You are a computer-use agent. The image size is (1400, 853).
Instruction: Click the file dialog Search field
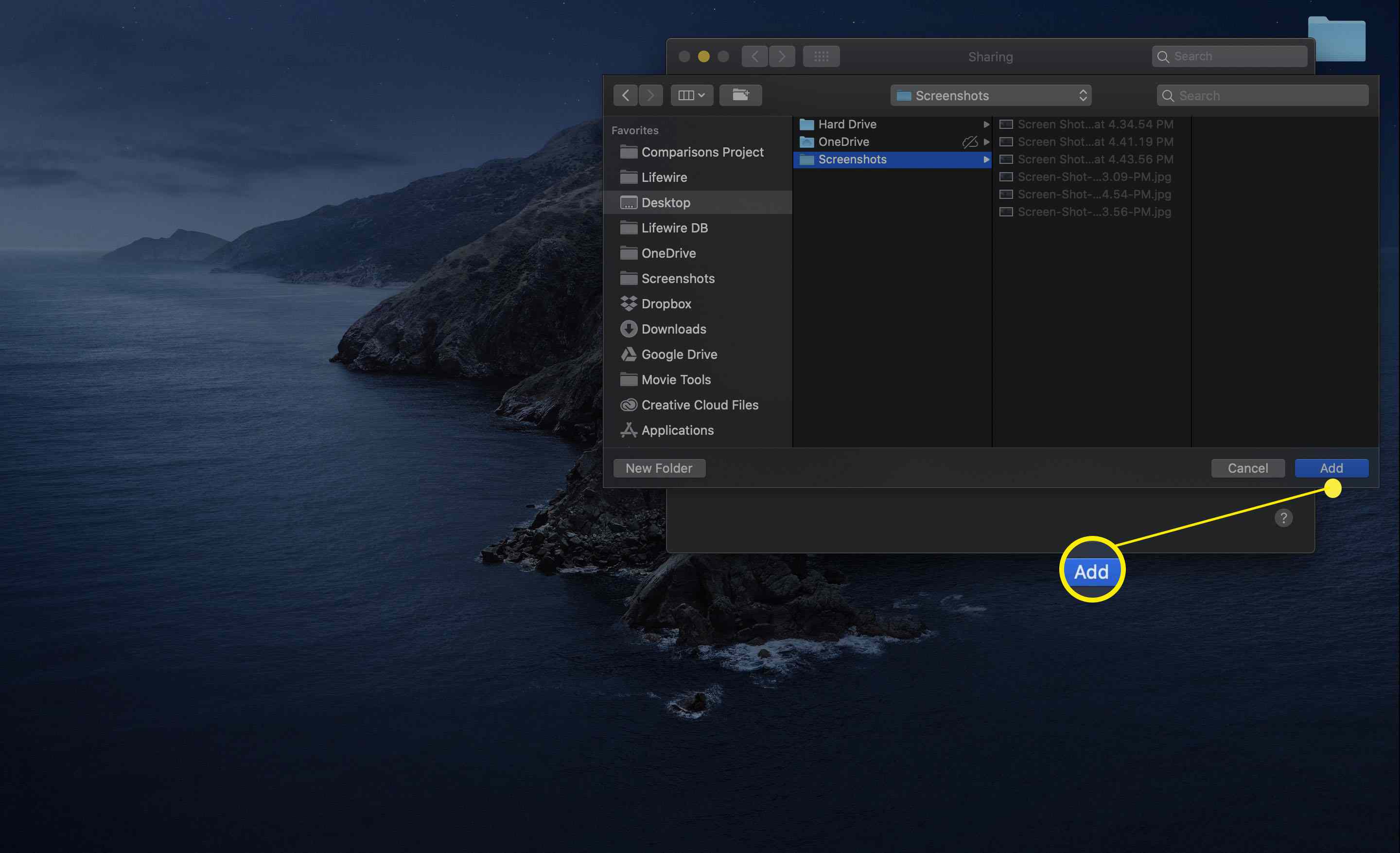(1262, 95)
